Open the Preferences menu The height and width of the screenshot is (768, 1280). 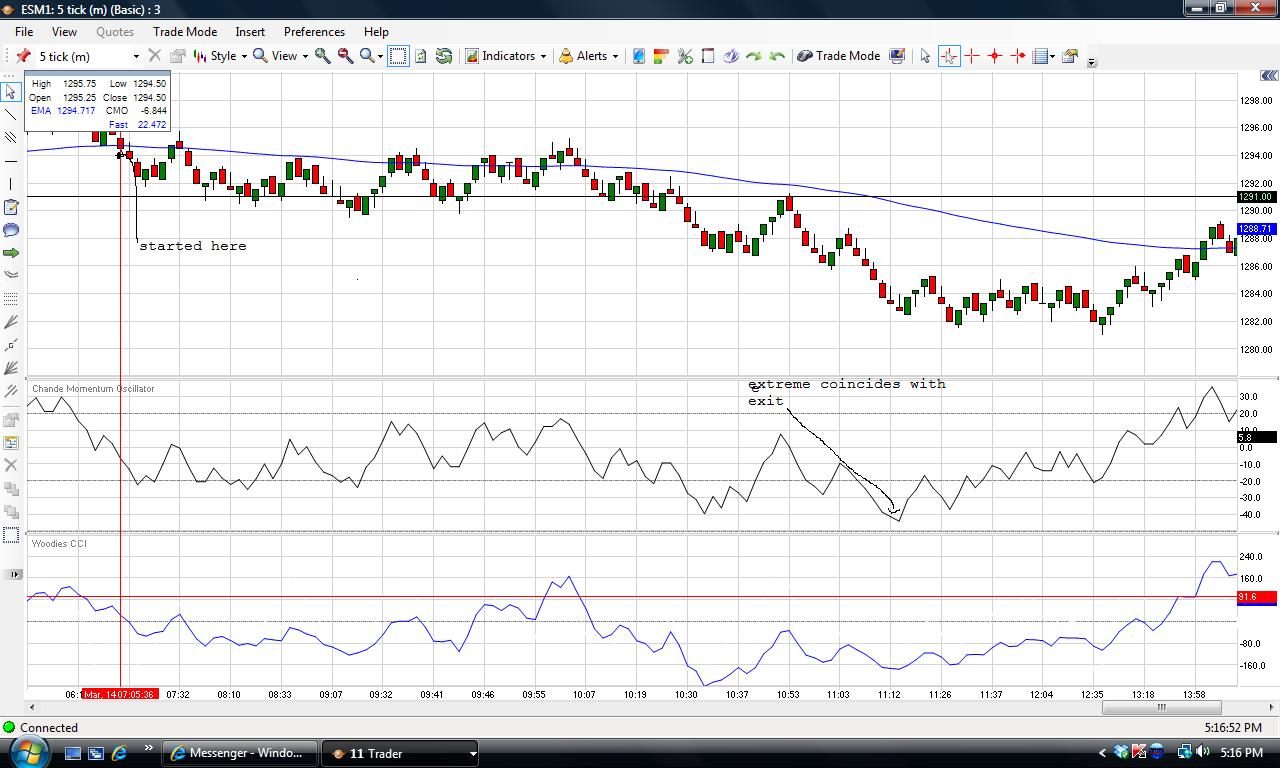(314, 32)
